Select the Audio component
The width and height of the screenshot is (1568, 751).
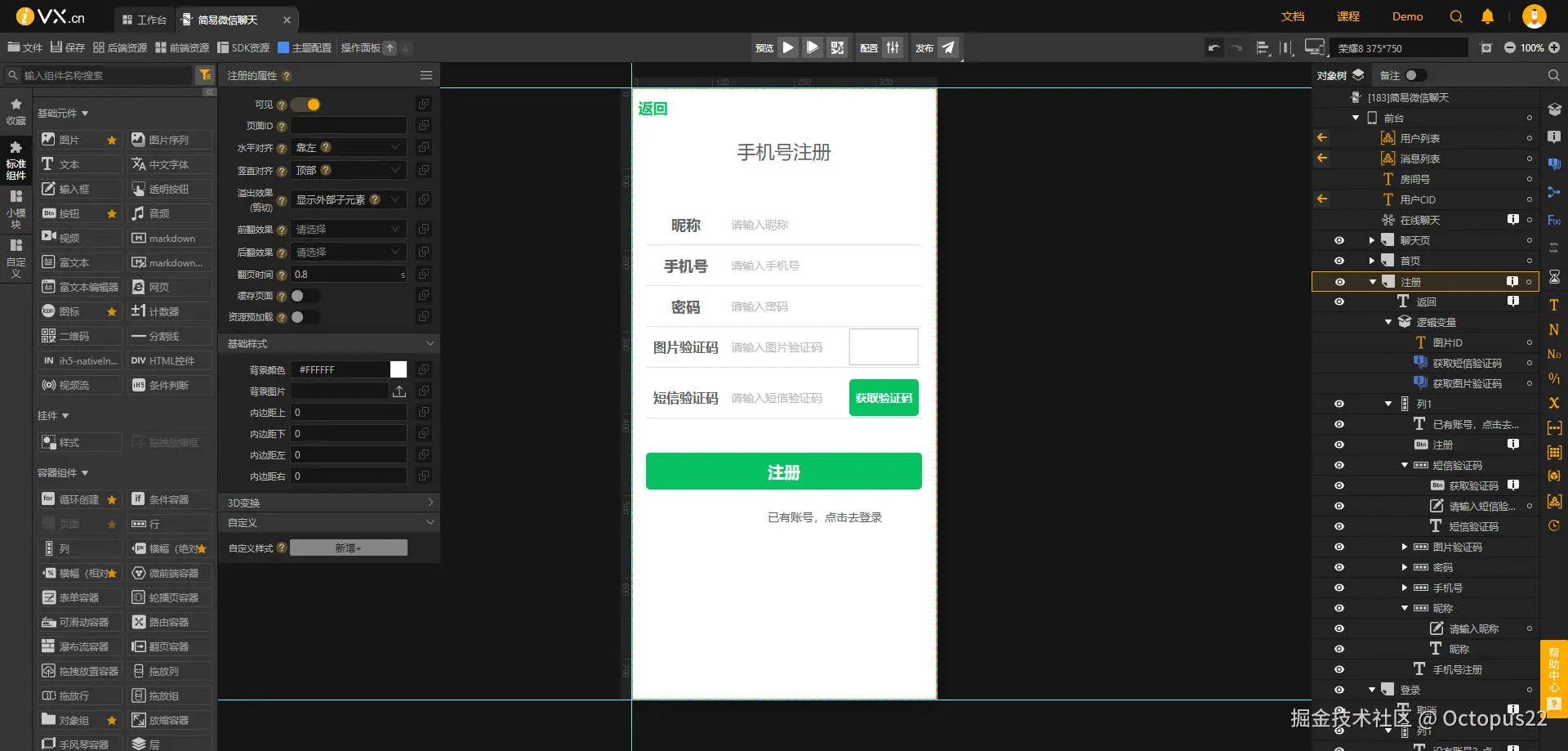coord(170,213)
